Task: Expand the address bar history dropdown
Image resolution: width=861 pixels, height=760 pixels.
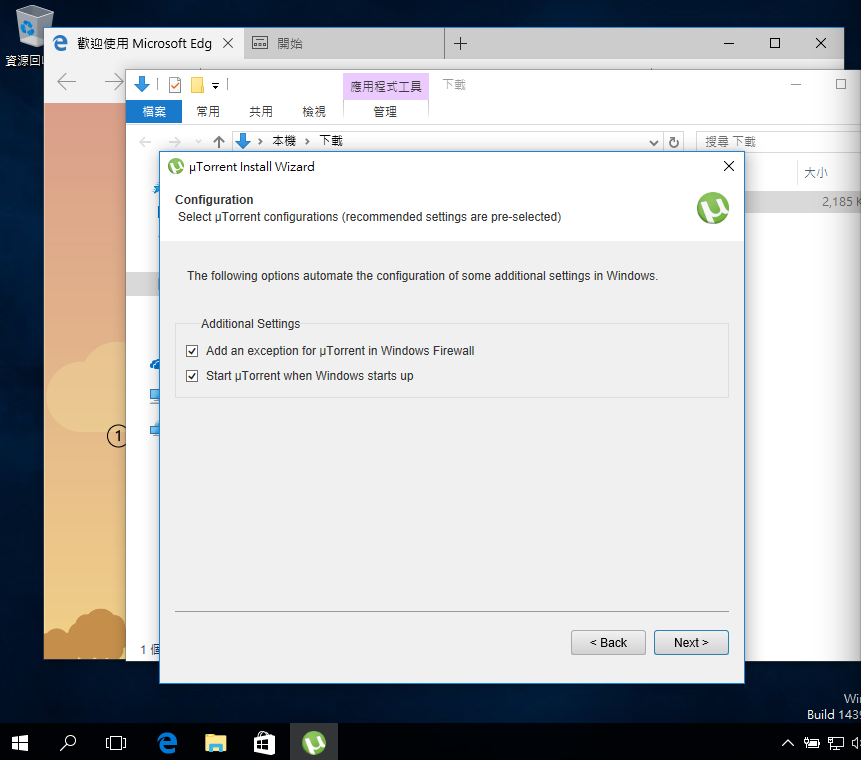Action: click(x=653, y=142)
